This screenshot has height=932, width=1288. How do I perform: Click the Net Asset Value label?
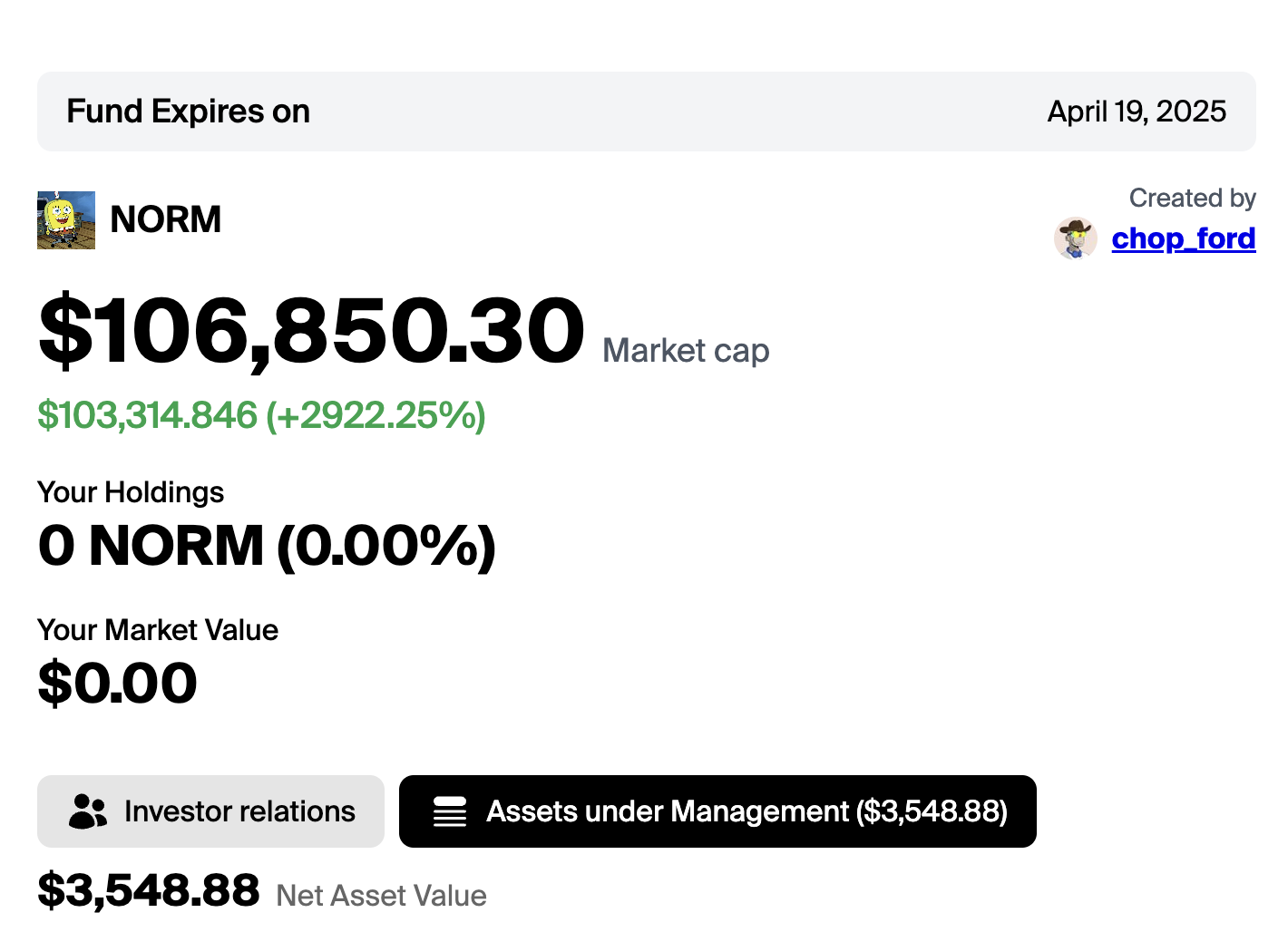pyautogui.click(x=381, y=896)
